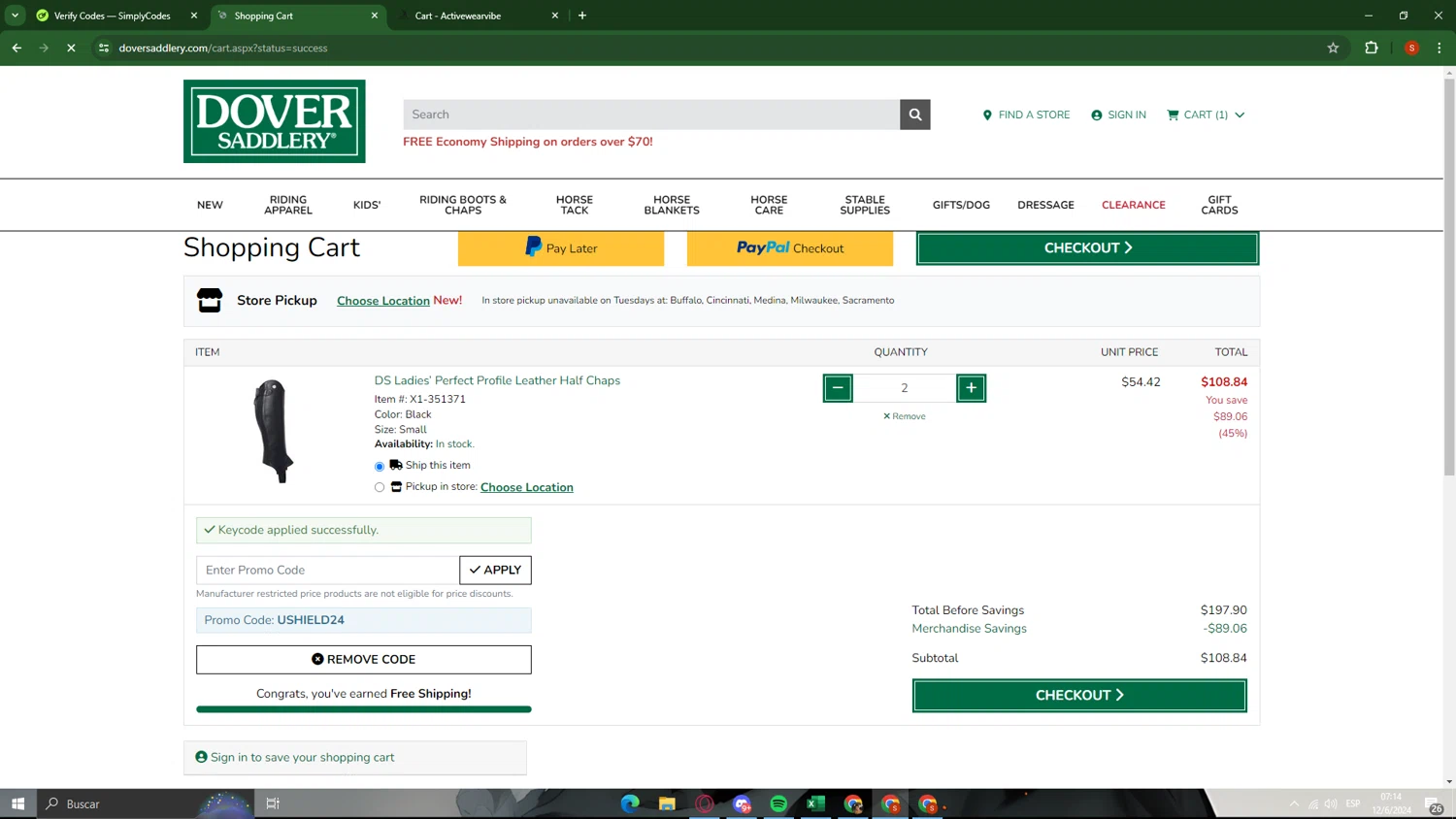Open Microsoft Edge from taskbar
The height and width of the screenshot is (819, 1456).
(630, 803)
